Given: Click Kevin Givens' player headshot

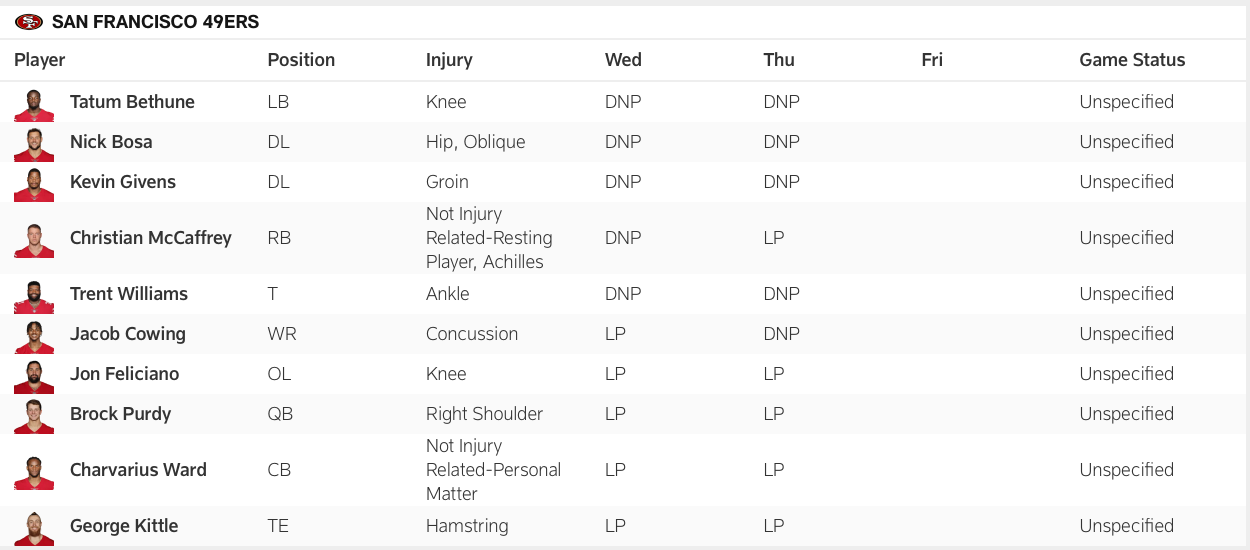Looking at the screenshot, I should (x=34, y=184).
